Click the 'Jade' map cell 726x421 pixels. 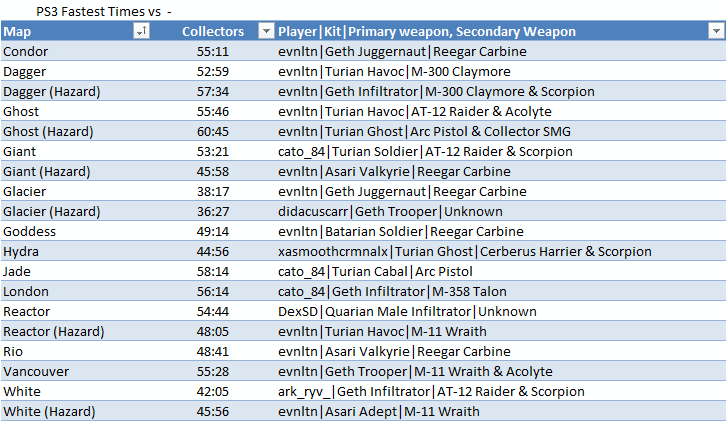pyautogui.click(x=75, y=271)
